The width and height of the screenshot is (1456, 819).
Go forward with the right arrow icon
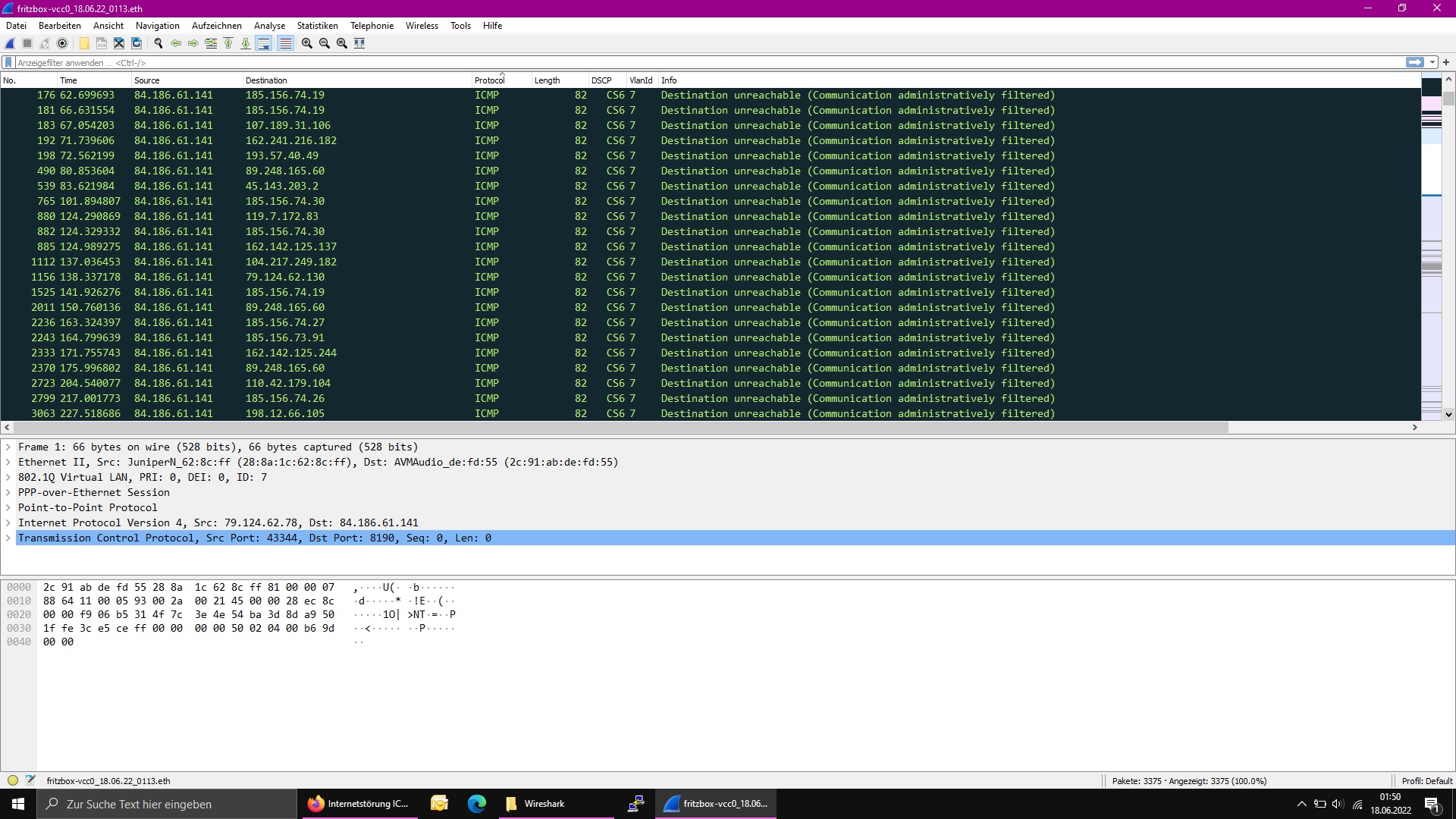pyautogui.click(x=193, y=43)
